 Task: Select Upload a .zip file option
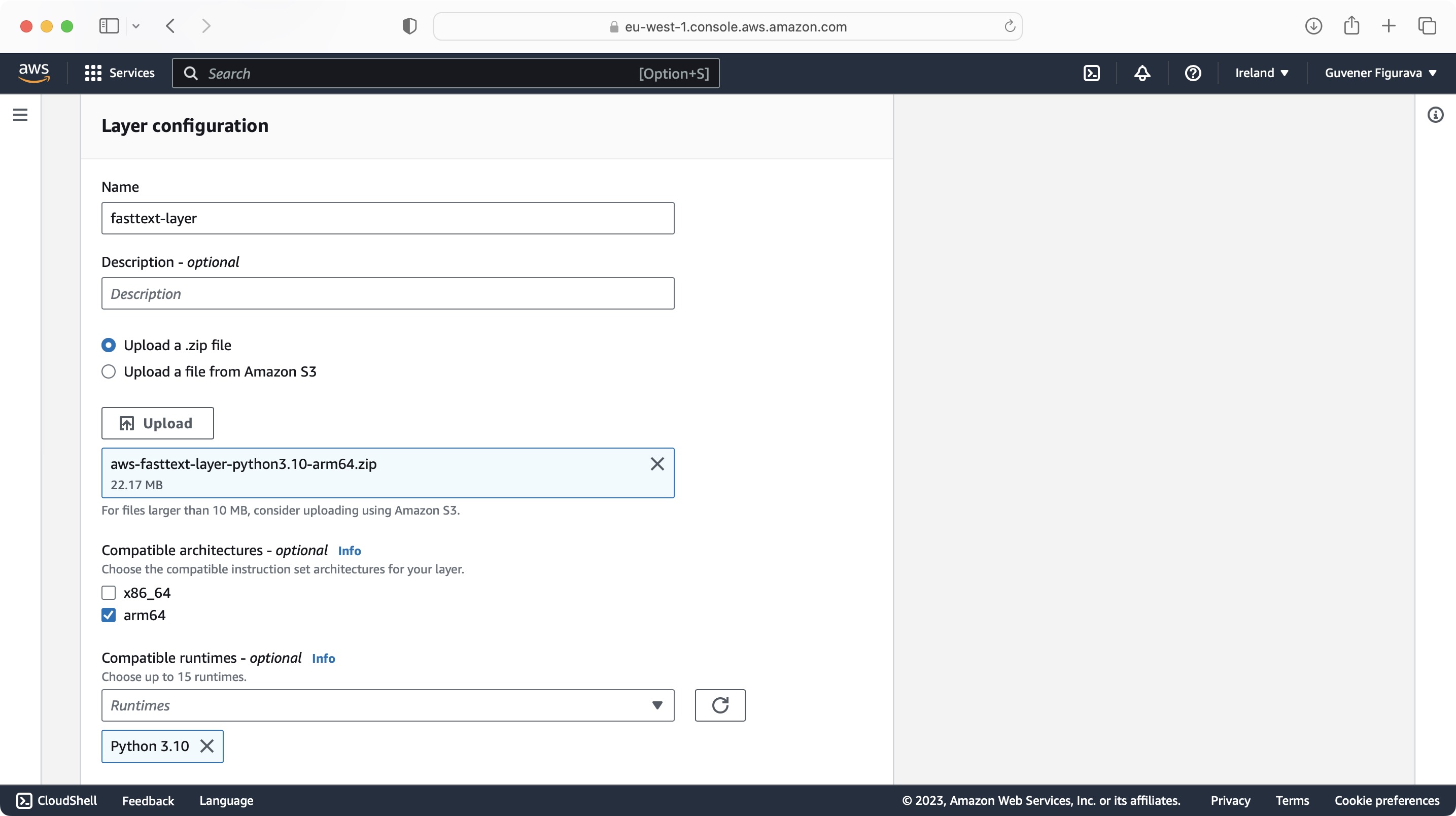click(109, 345)
